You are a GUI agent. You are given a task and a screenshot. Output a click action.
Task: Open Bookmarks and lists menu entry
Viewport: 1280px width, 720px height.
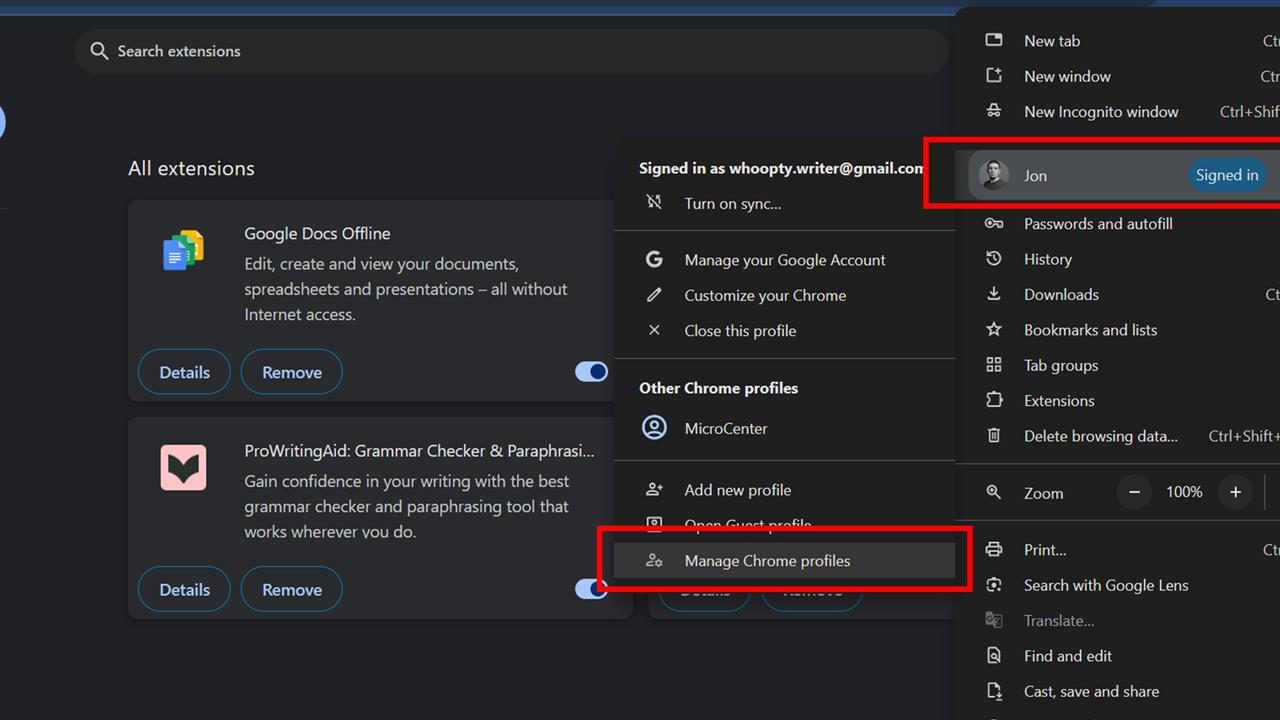pyautogui.click(x=1118, y=330)
